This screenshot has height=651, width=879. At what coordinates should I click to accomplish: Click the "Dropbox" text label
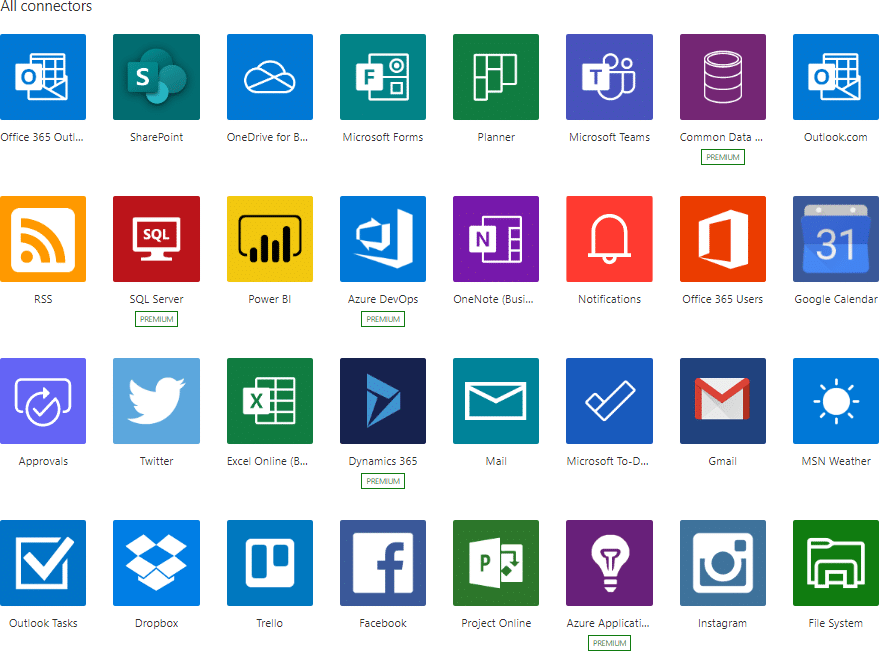156,623
